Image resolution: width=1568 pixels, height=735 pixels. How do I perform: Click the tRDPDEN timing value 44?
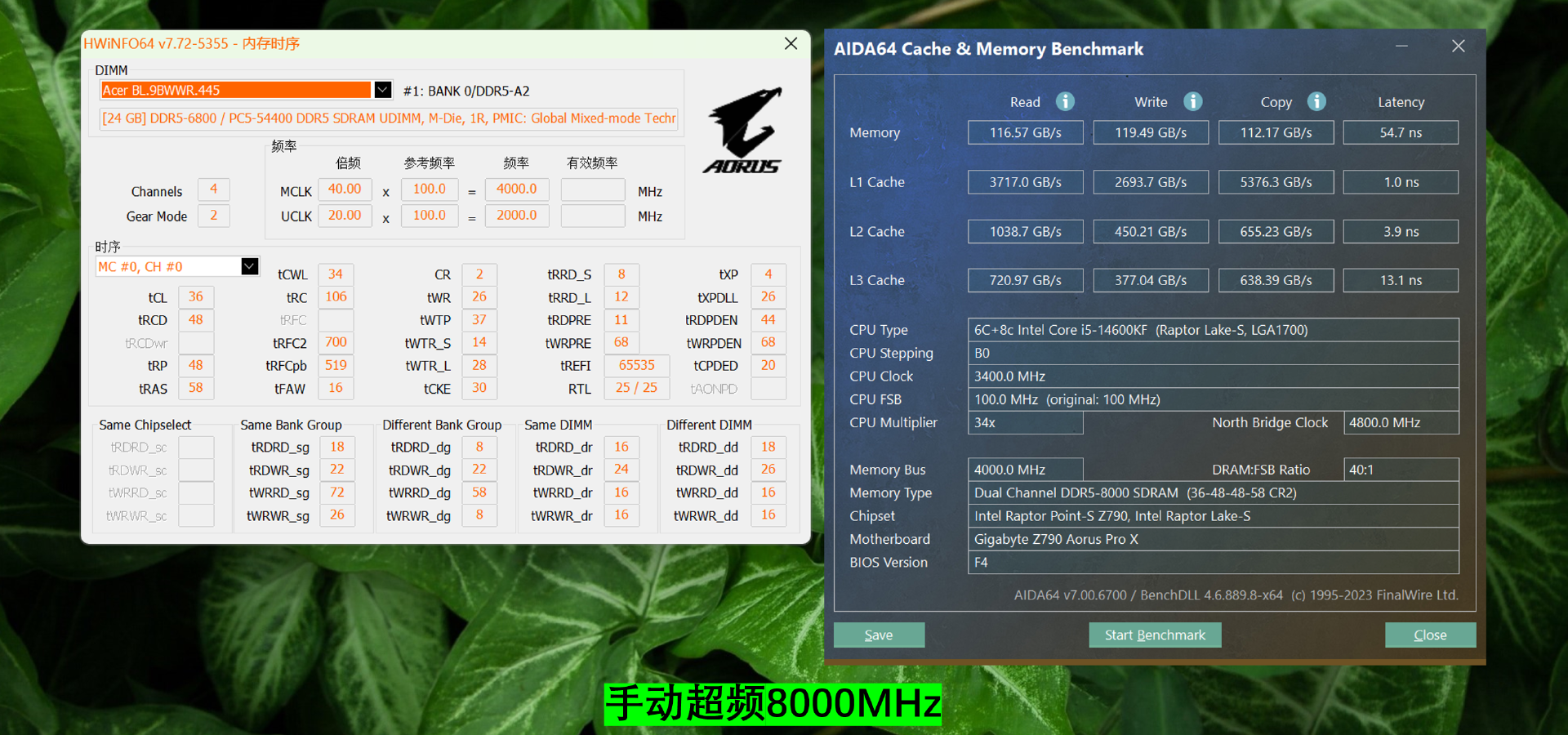pyautogui.click(x=768, y=319)
